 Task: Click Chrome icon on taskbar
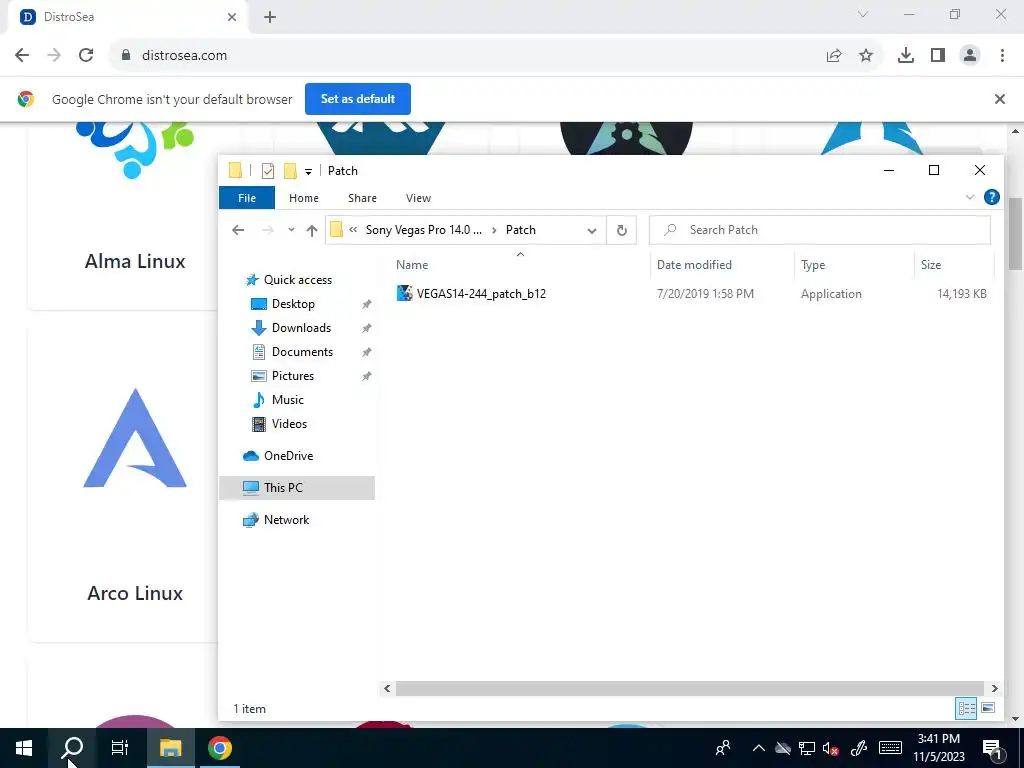pos(220,748)
